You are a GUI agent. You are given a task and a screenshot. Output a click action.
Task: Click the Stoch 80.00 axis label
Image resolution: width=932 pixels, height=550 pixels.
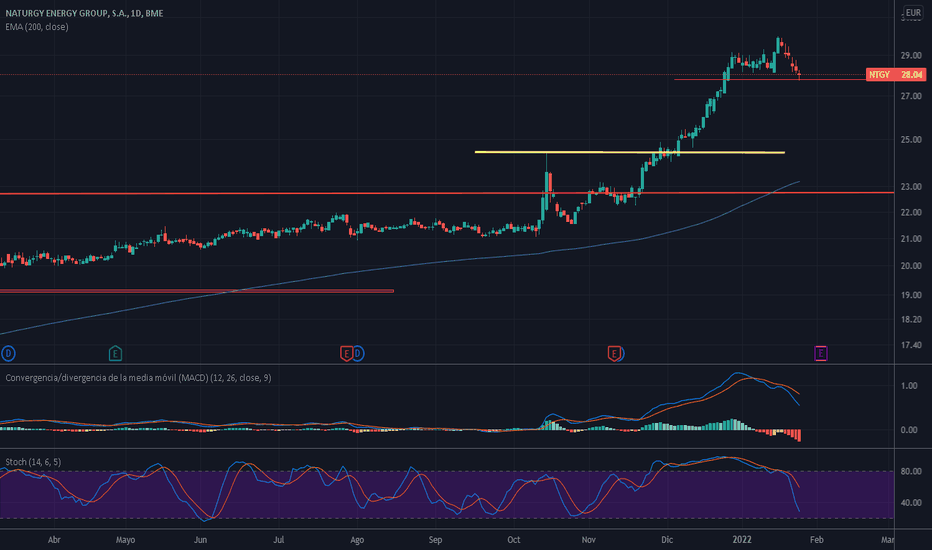(x=911, y=472)
